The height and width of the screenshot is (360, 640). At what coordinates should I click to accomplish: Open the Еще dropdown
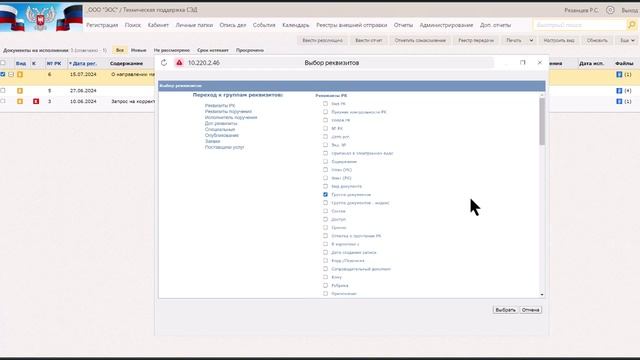point(627,40)
